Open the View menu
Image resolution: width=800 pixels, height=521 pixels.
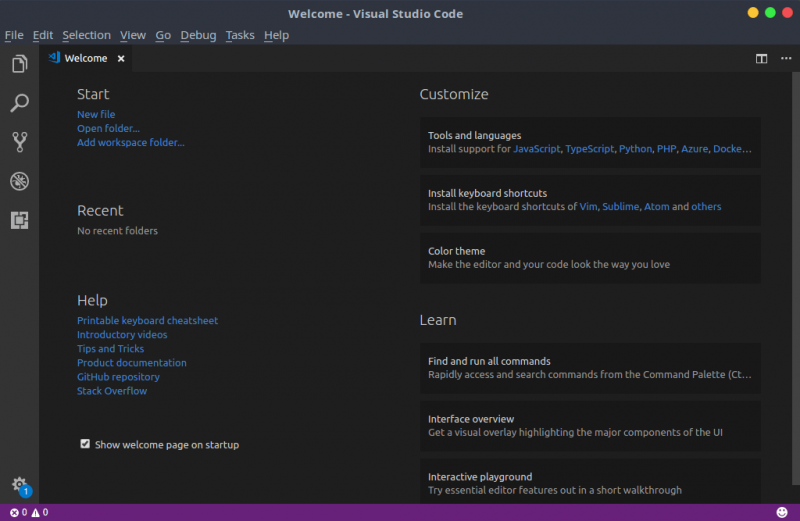click(x=133, y=35)
